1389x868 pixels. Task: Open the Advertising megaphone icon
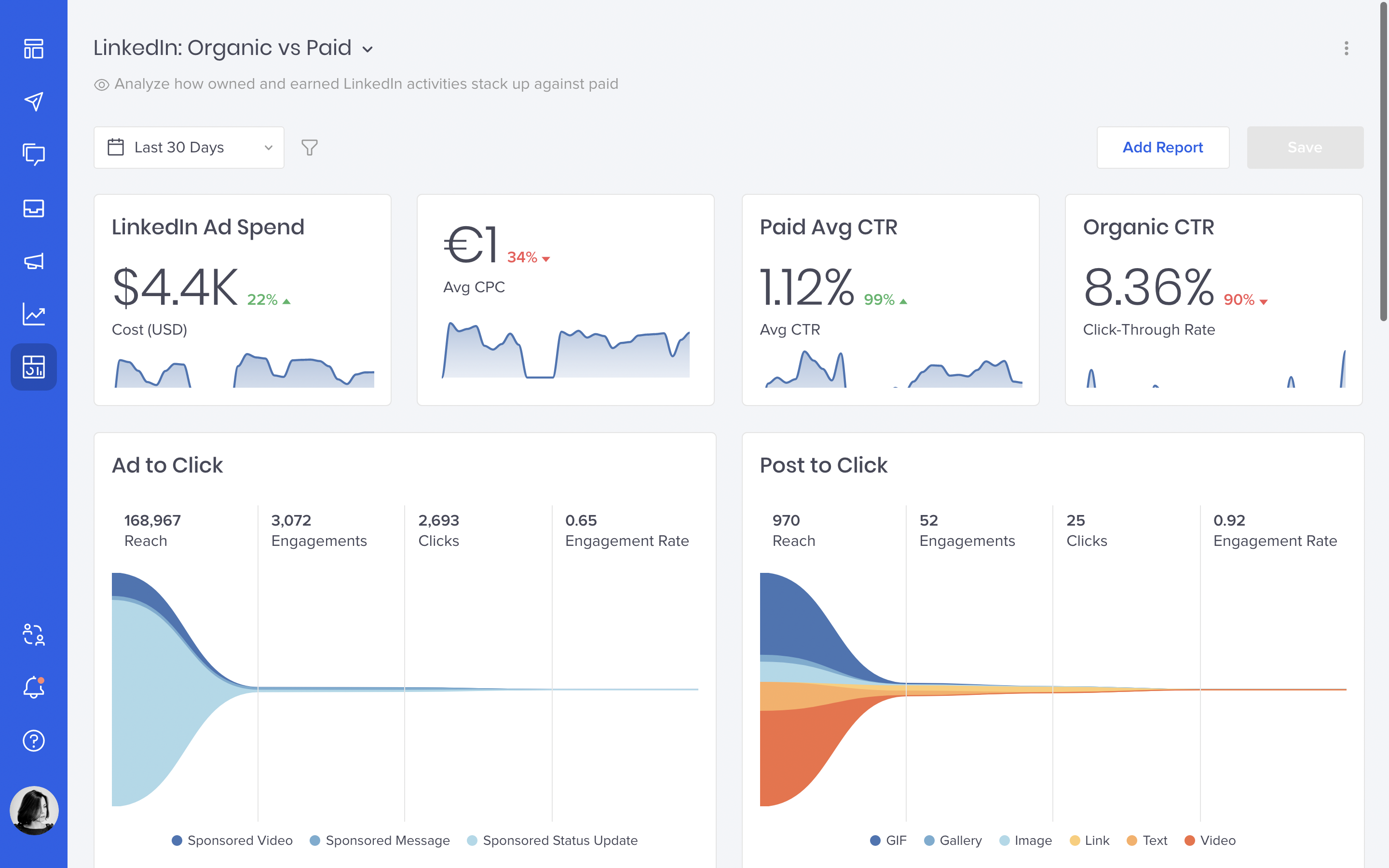pos(34,262)
